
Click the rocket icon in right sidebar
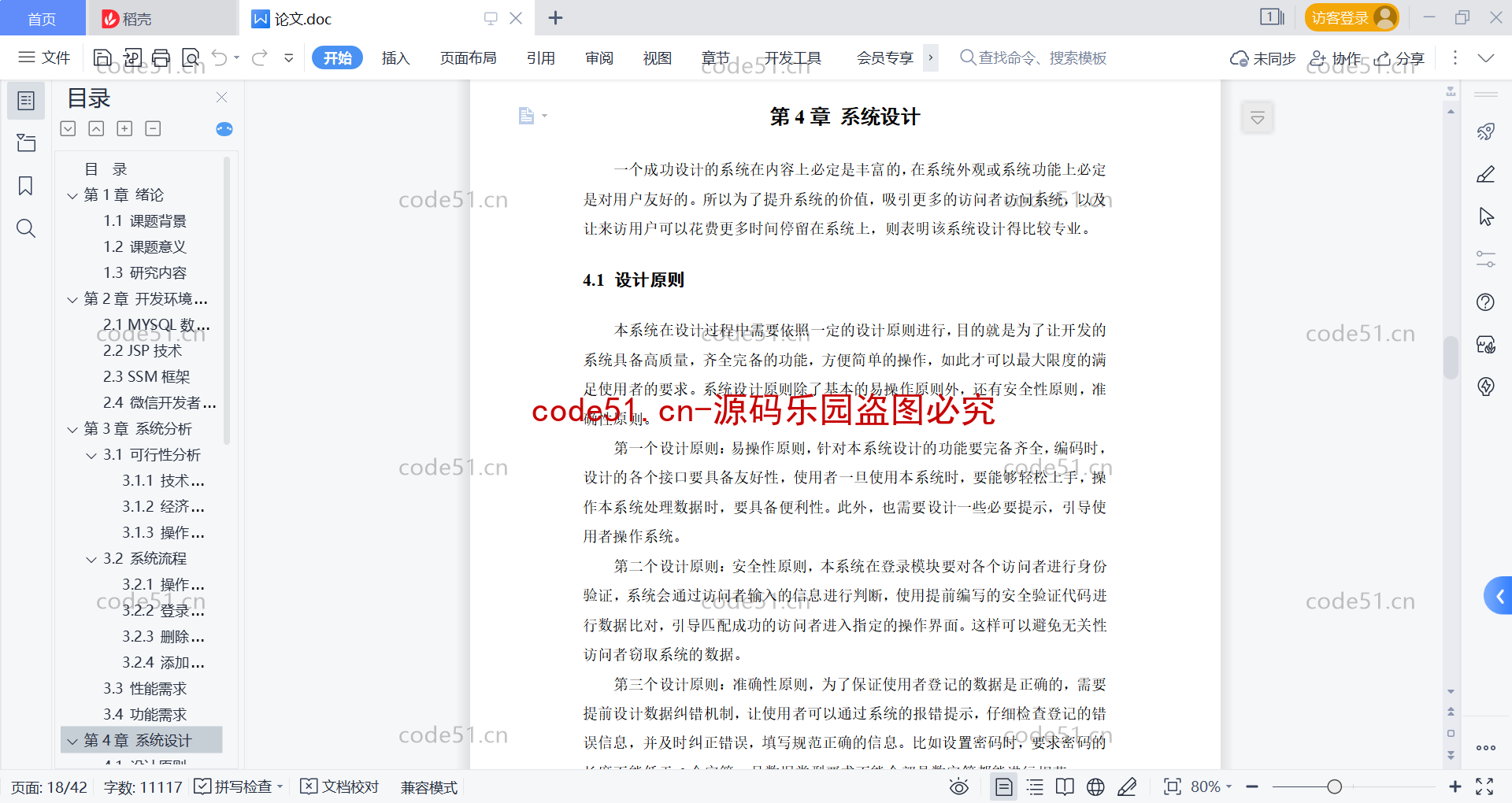tap(1486, 131)
